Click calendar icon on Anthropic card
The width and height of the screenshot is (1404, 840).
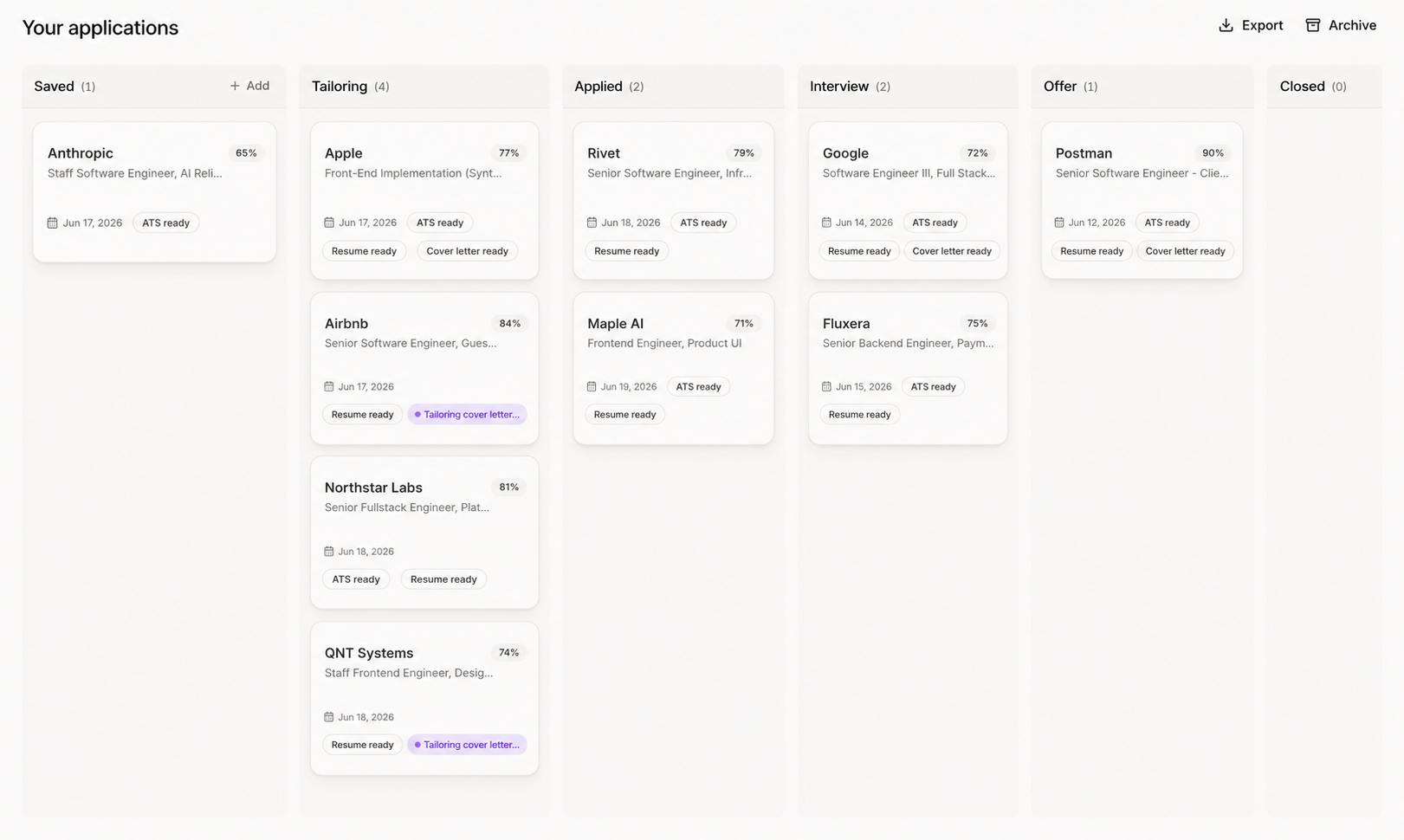[x=53, y=223]
